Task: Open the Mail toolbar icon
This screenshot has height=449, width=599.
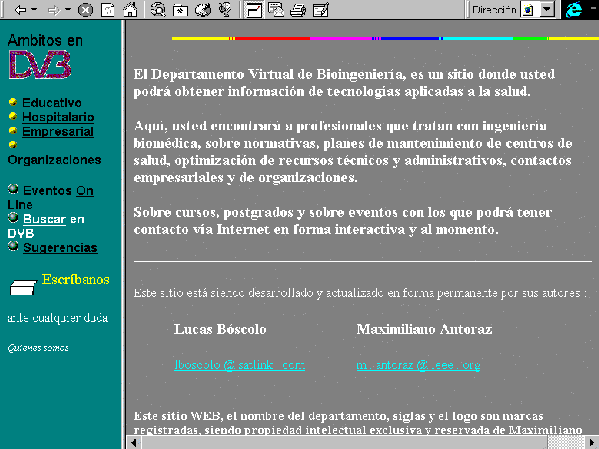Action: click(x=276, y=10)
